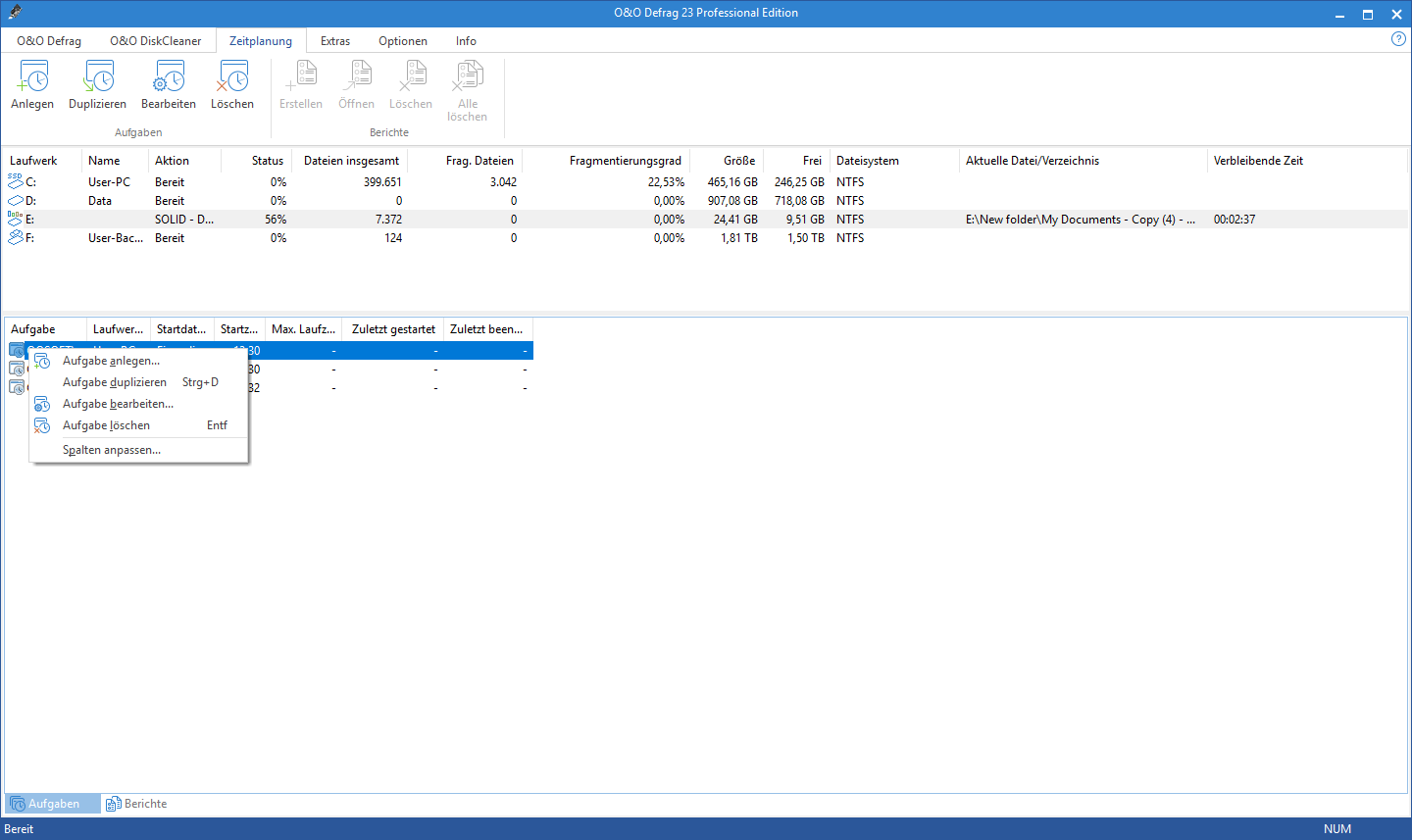Viewport: 1412px width, 840px height.
Task: Choose Aufgabe löschen from context menu
Action: (138, 425)
